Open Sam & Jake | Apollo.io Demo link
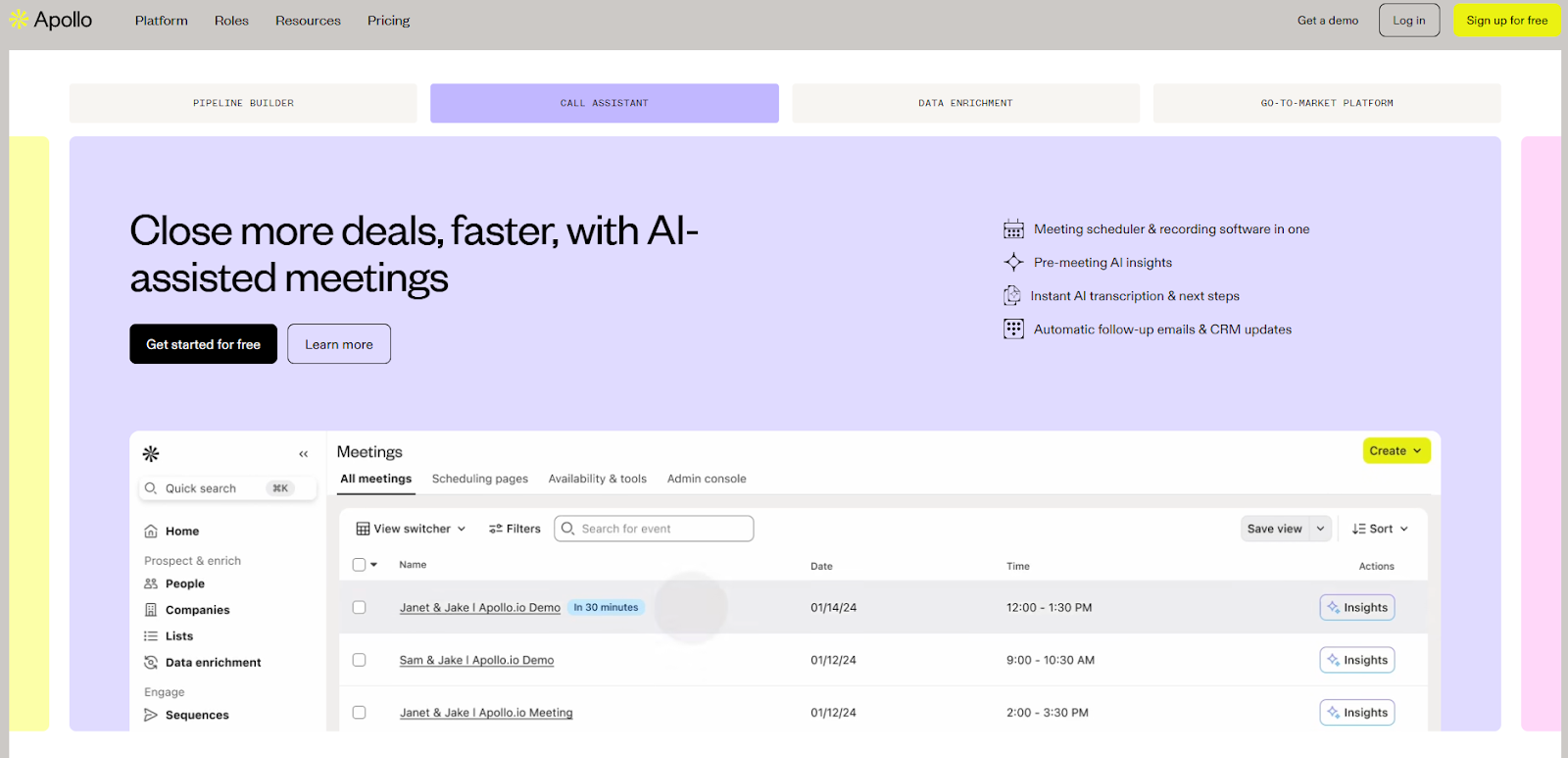The width and height of the screenshot is (1568, 758). [x=476, y=660]
